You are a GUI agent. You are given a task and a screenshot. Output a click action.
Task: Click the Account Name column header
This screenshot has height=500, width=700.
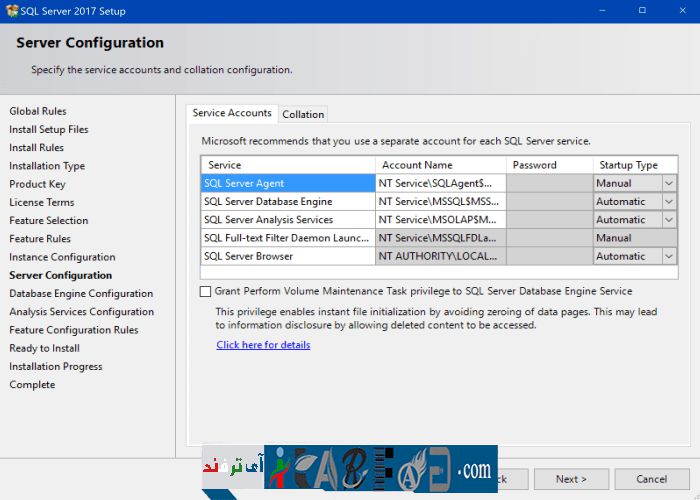pos(440,165)
